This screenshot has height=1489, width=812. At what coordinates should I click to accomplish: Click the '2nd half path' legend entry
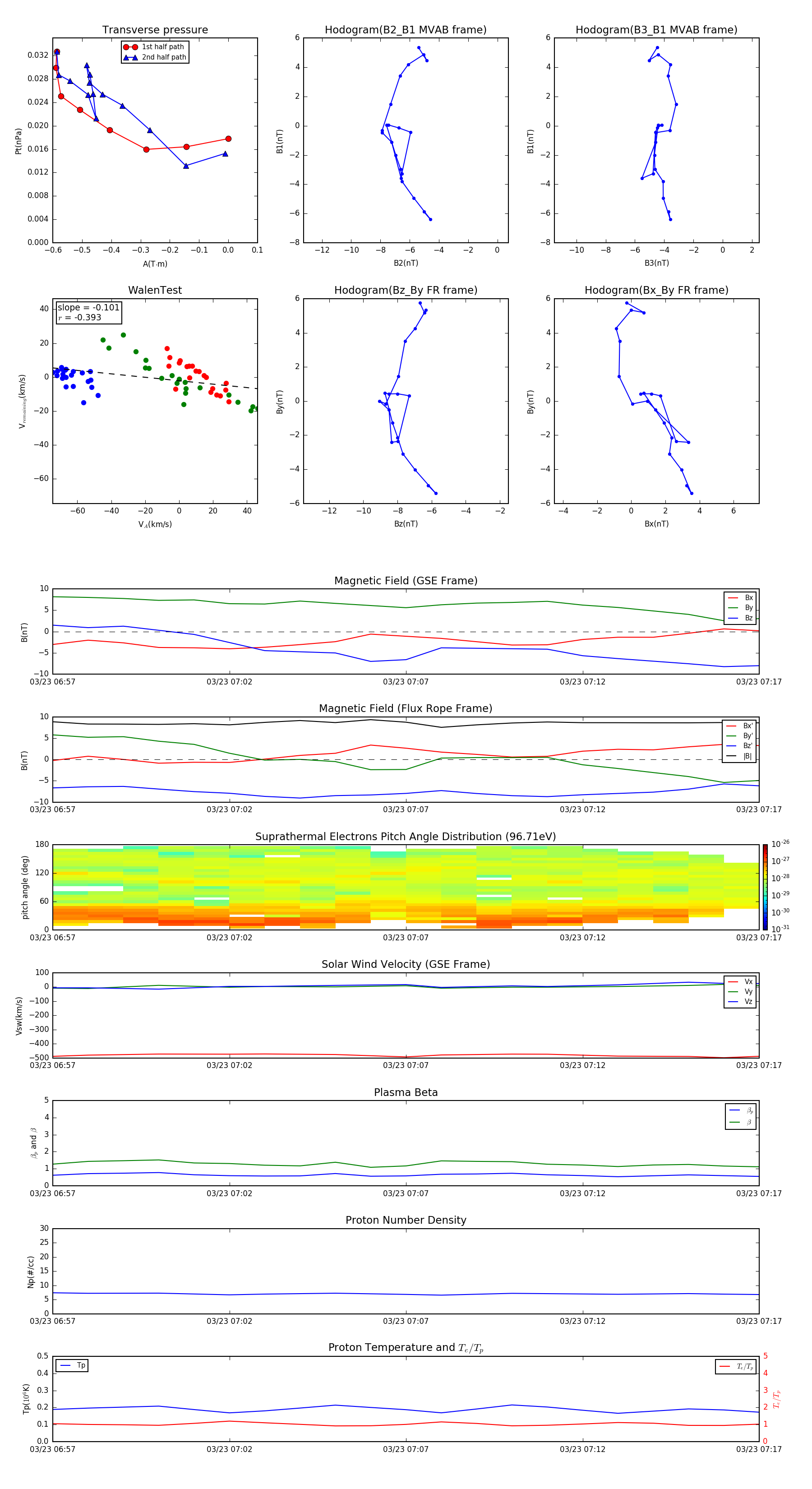click(154, 57)
